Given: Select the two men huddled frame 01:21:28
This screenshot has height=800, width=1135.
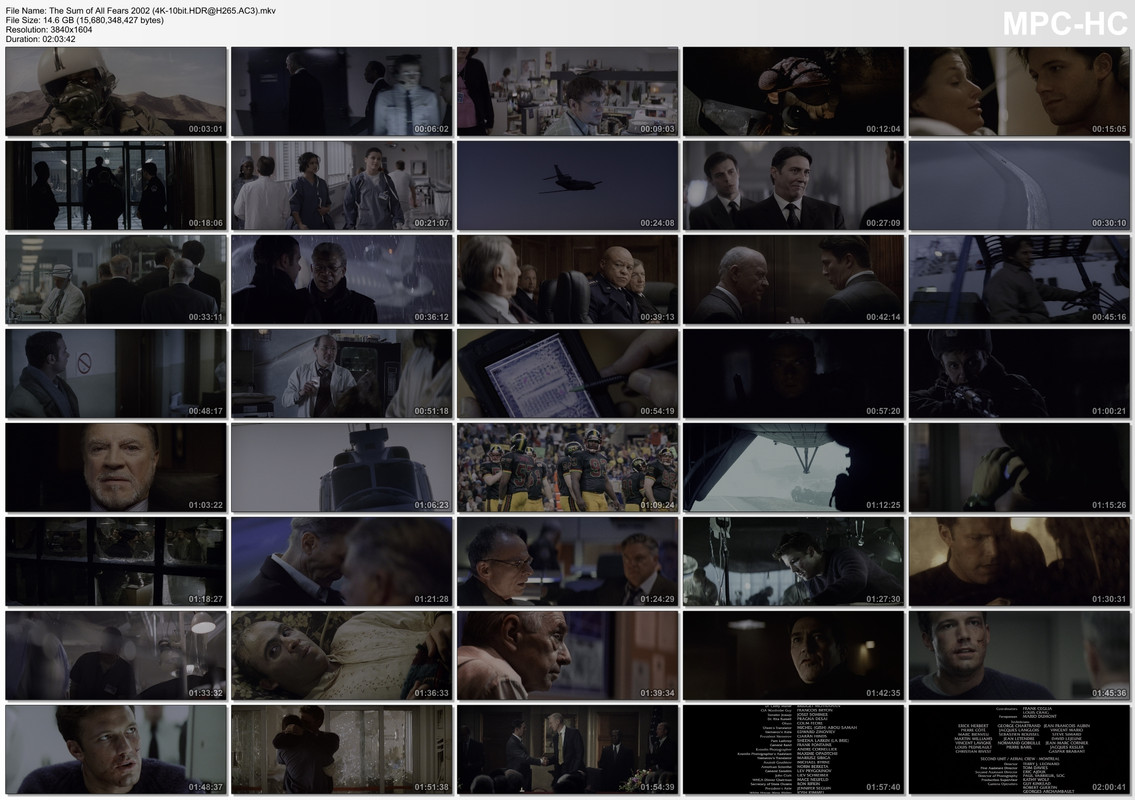Looking at the screenshot, I should tap(342, 562).
